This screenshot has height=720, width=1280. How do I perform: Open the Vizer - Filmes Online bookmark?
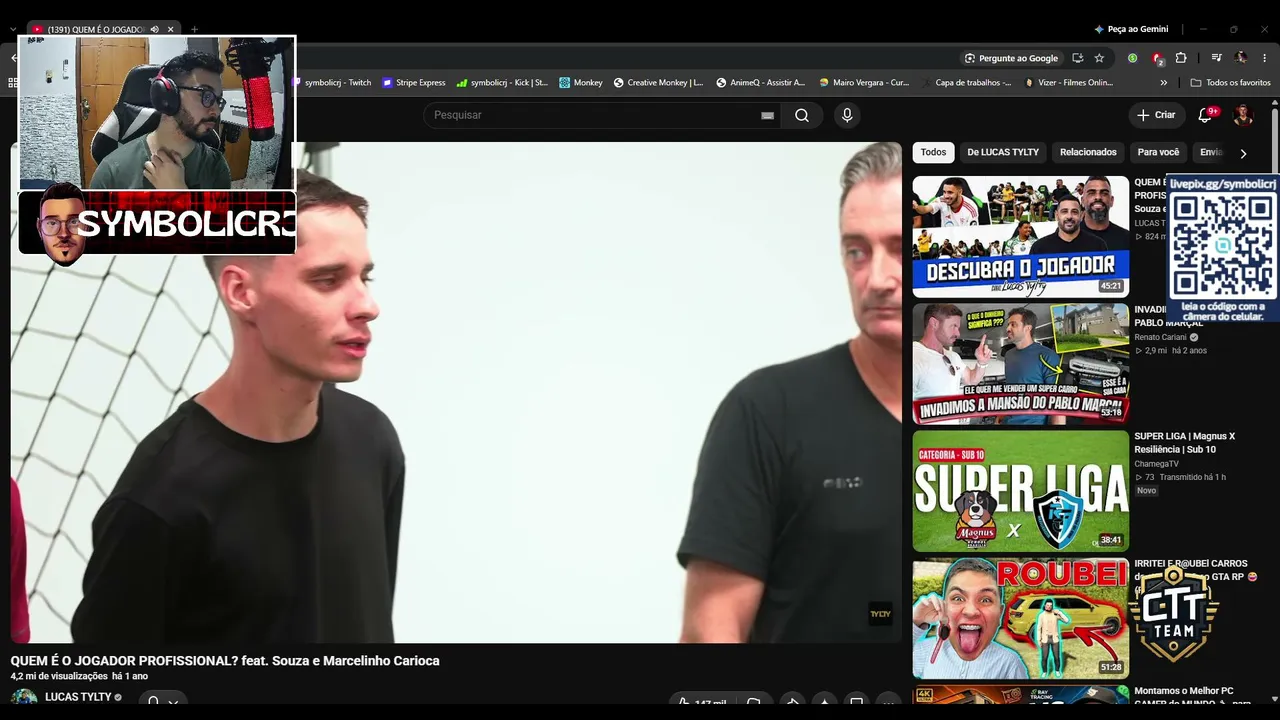(x=1069, y=83)
